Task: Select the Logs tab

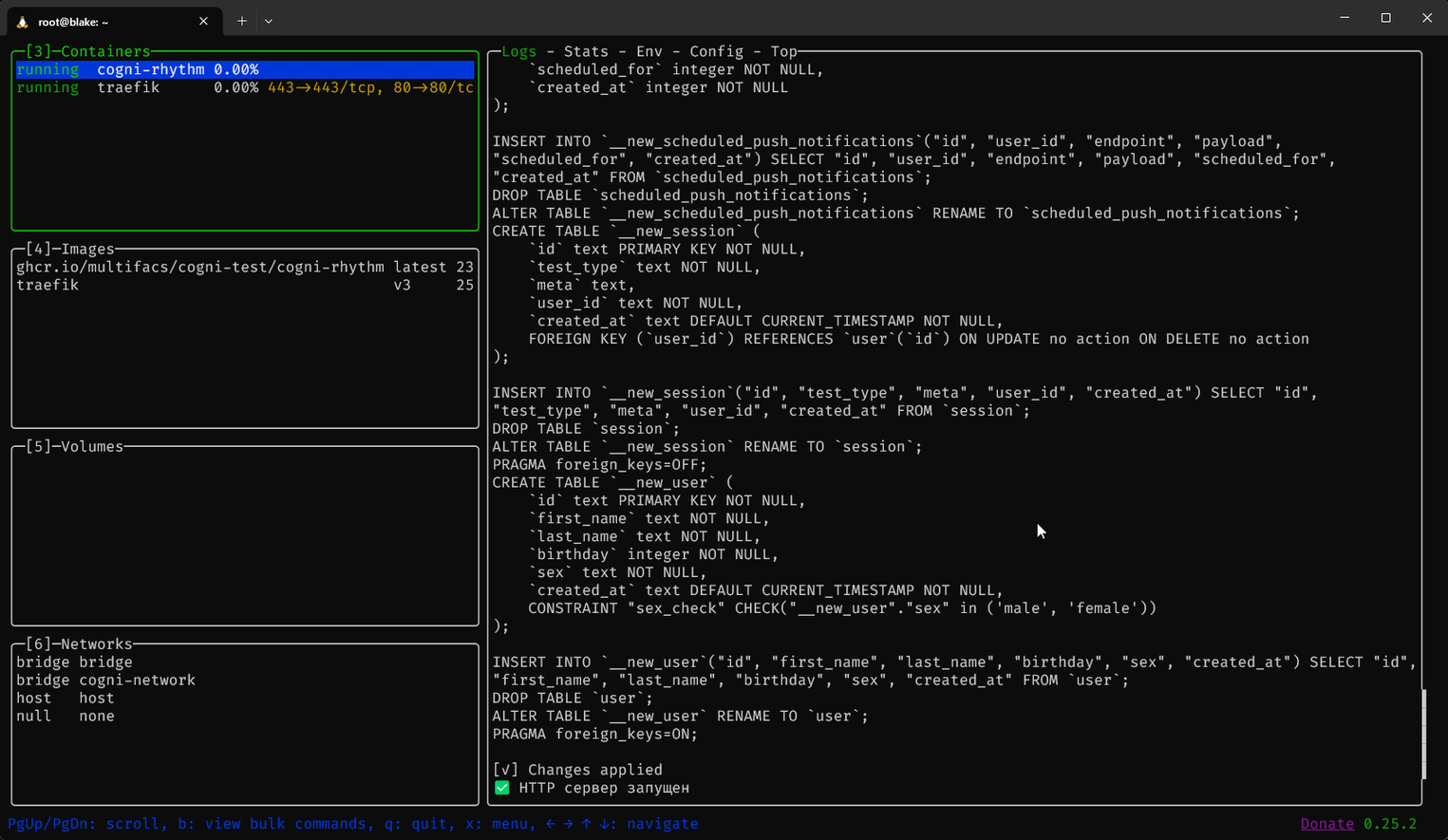Action: tap(518, 51)
